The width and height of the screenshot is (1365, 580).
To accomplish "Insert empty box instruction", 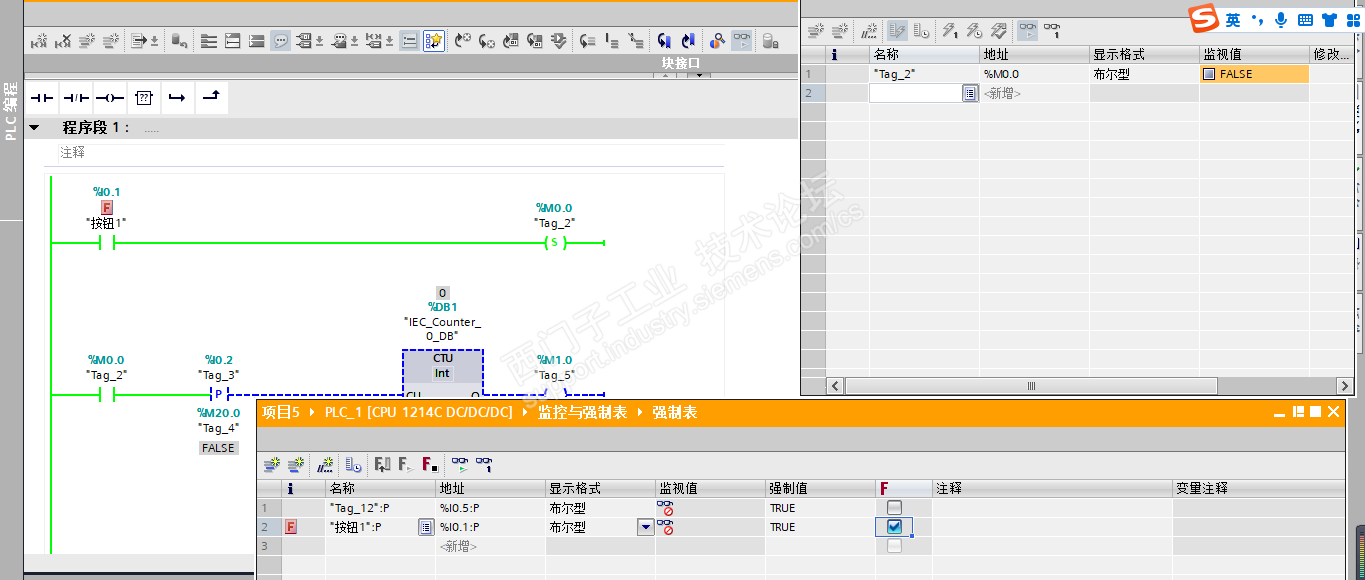I will [x=144, y=98].
